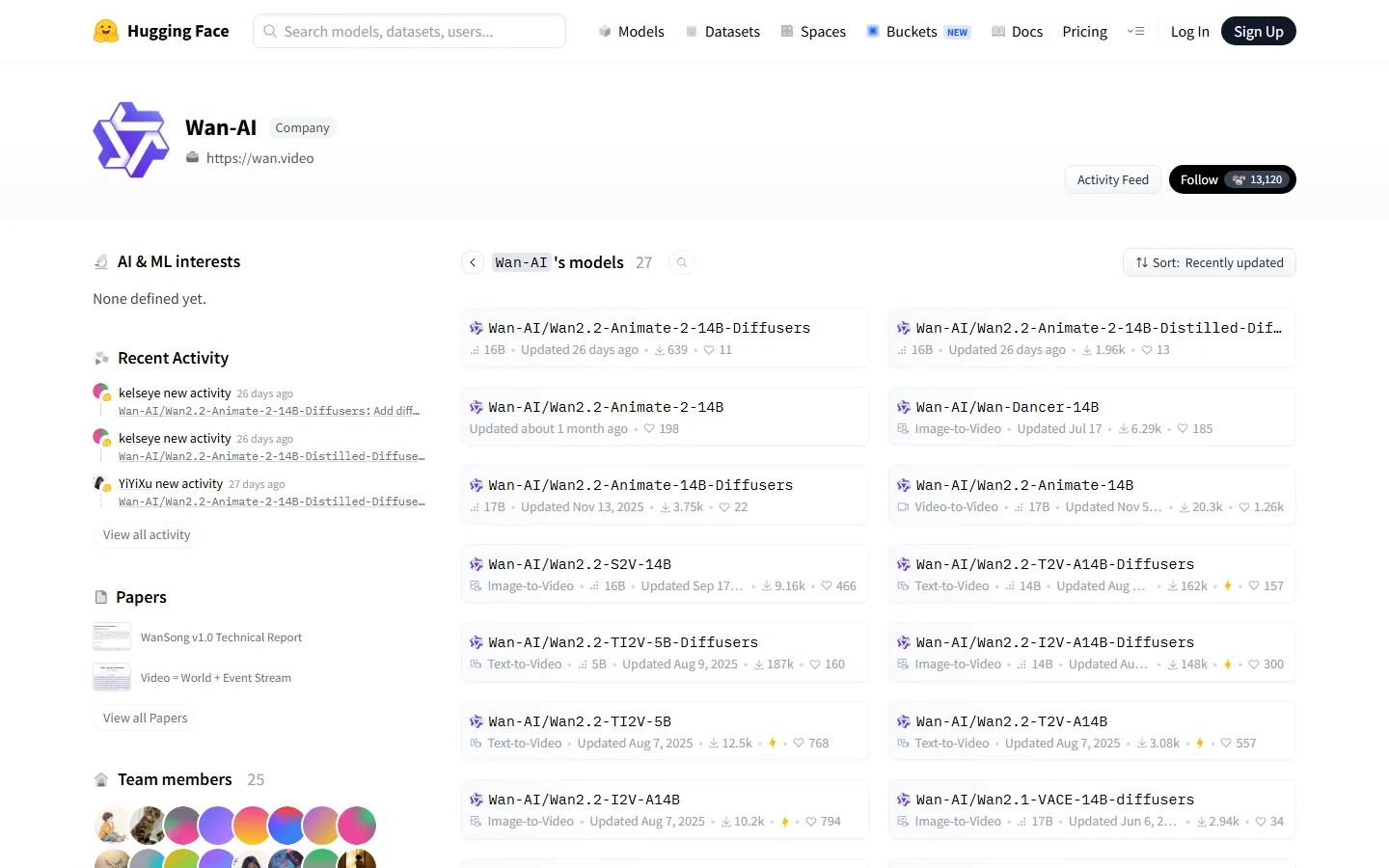
Task: Open Wan2.2-TI2V-5B-Diffusers model card
Action: (x=665, y=652)
